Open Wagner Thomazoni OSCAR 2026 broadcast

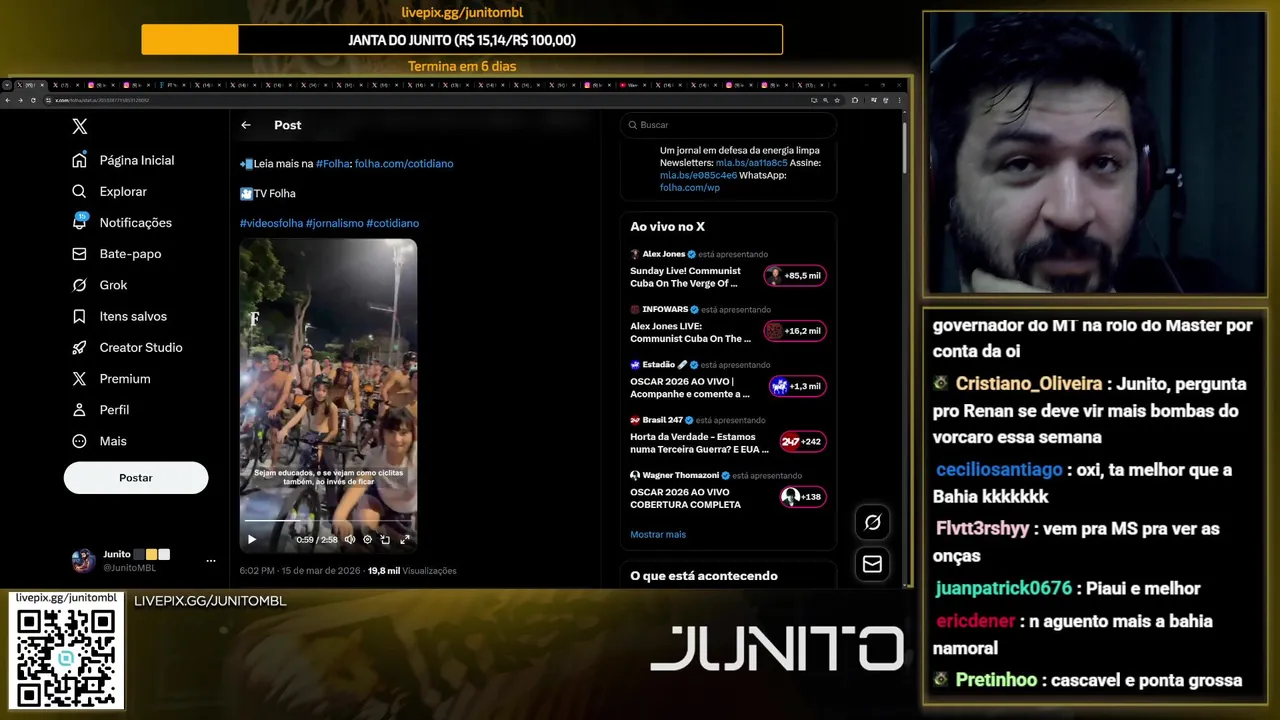click(686, 498)
